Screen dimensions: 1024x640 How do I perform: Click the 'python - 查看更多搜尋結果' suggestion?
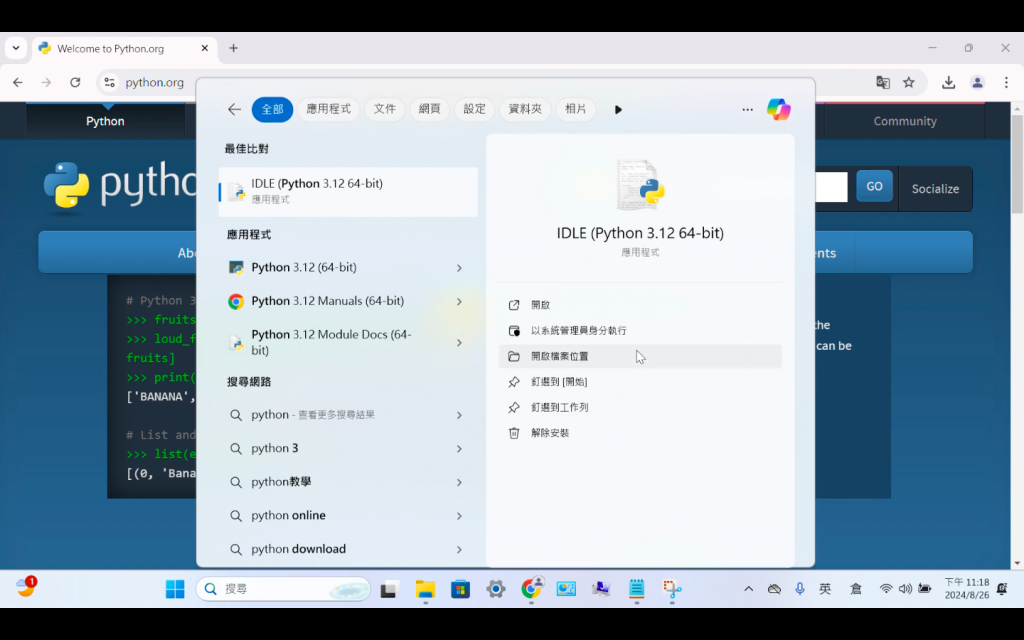coord(348,415)
